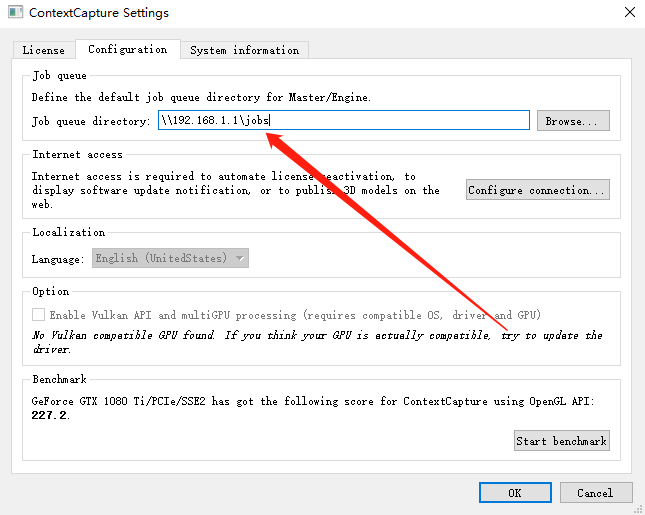This screenshot has height=515, width=645.
Task: Enable Vulkan API and multiGPU processing checkbox
Action: [39, 315]
